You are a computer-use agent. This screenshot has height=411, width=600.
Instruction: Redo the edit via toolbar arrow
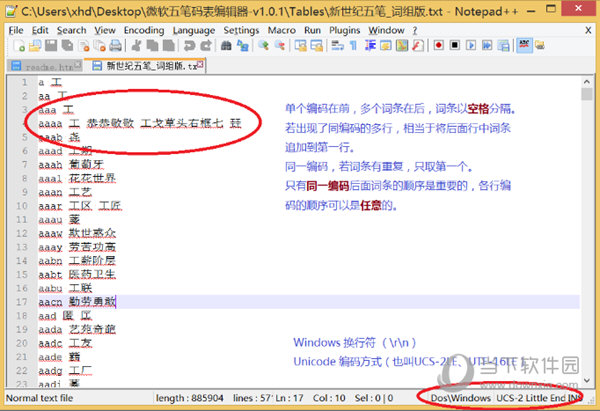pyautogui.click(x=206, y=46)
